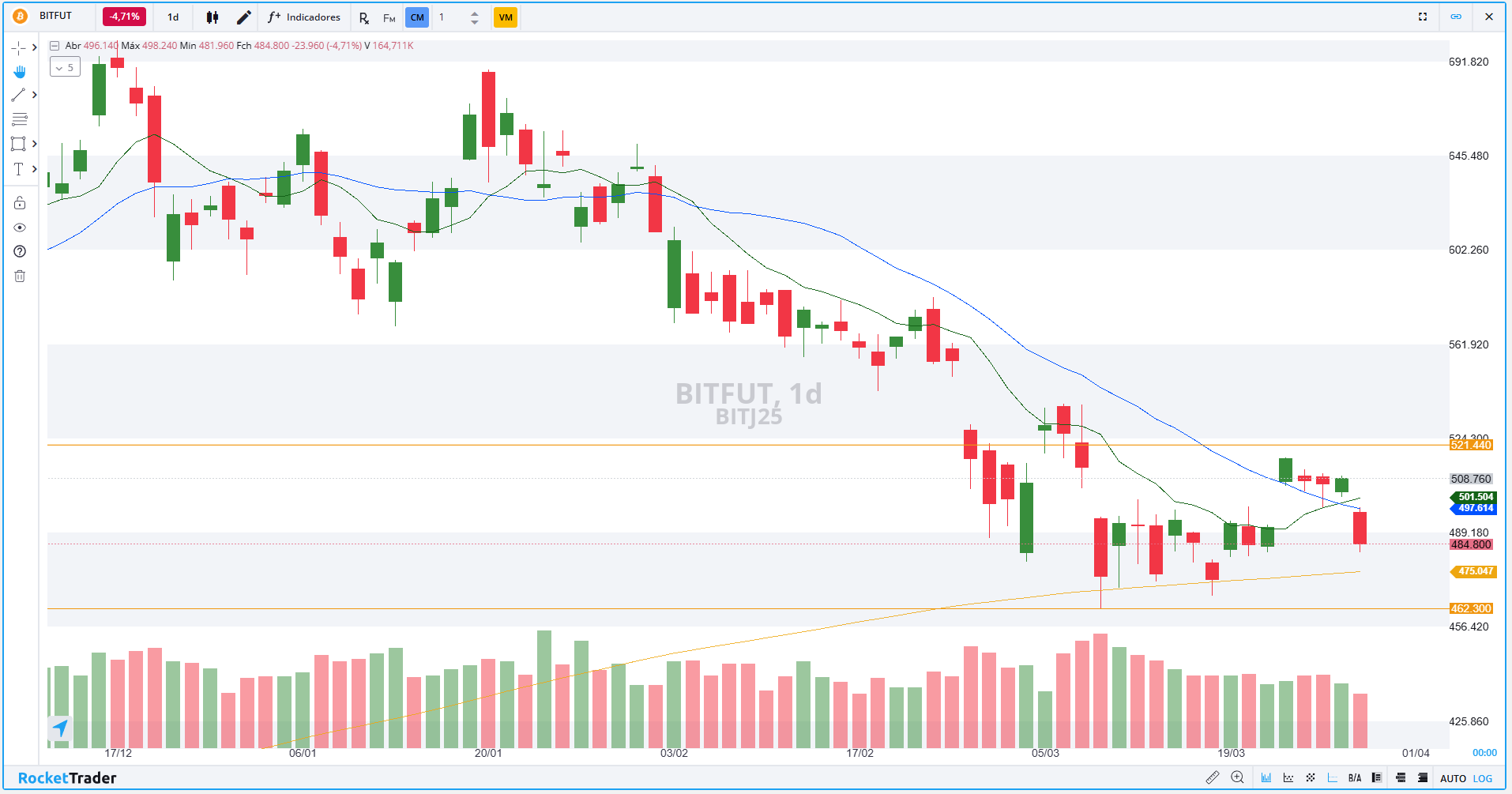
Task: Toggle the LOG scale option
Action: click(1483, 778)
